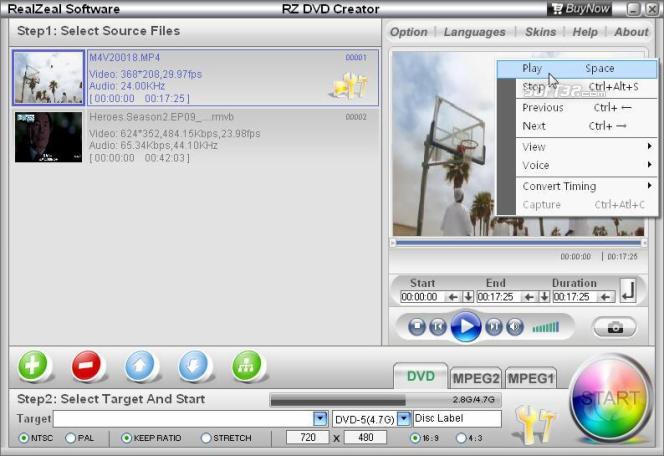This screenshot has width=664, height=456.
Task: Click the down arrow beside End time
Action: click(x=544, y=297)
